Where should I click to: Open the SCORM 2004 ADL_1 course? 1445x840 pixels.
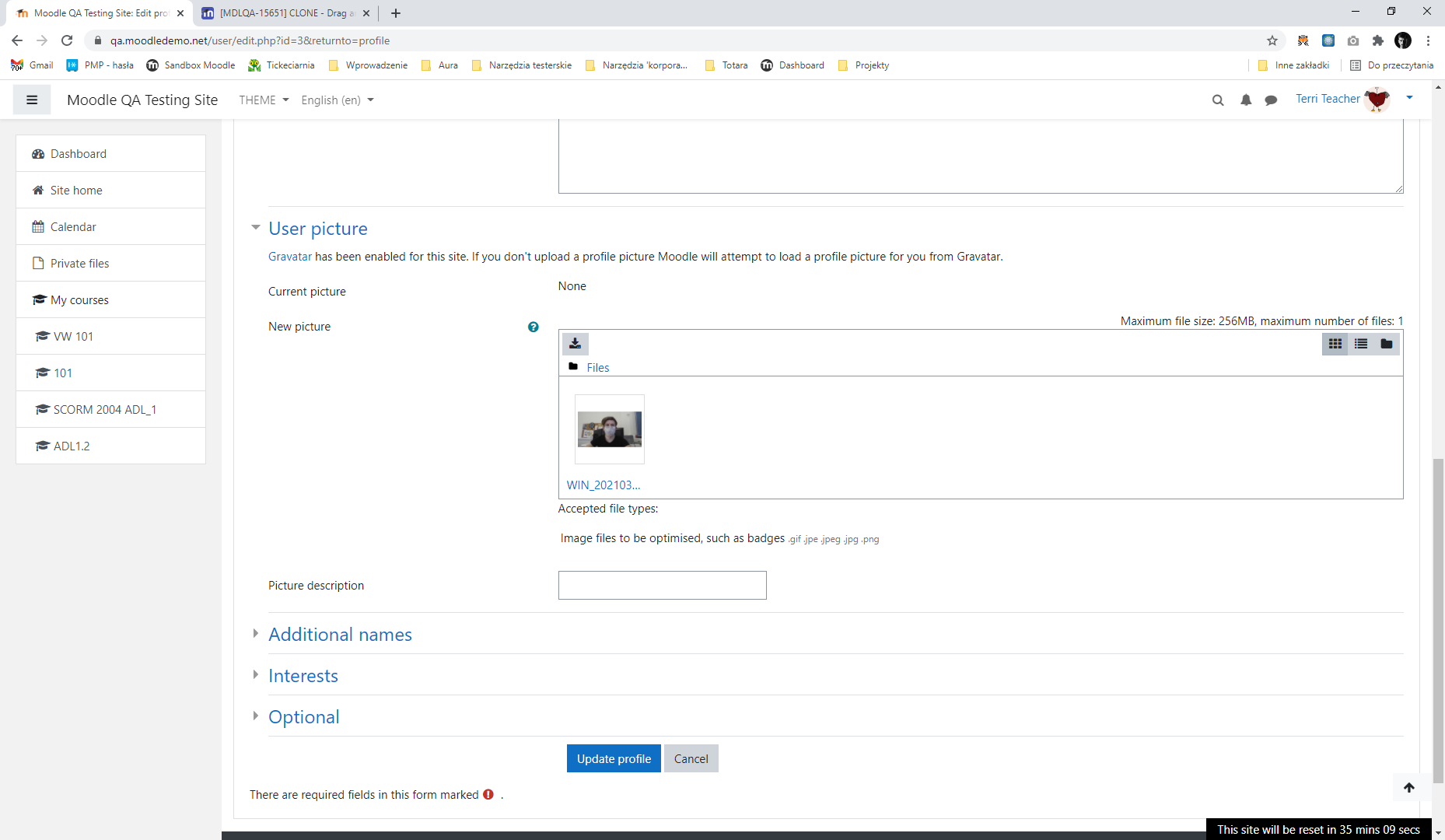[110, 409]
